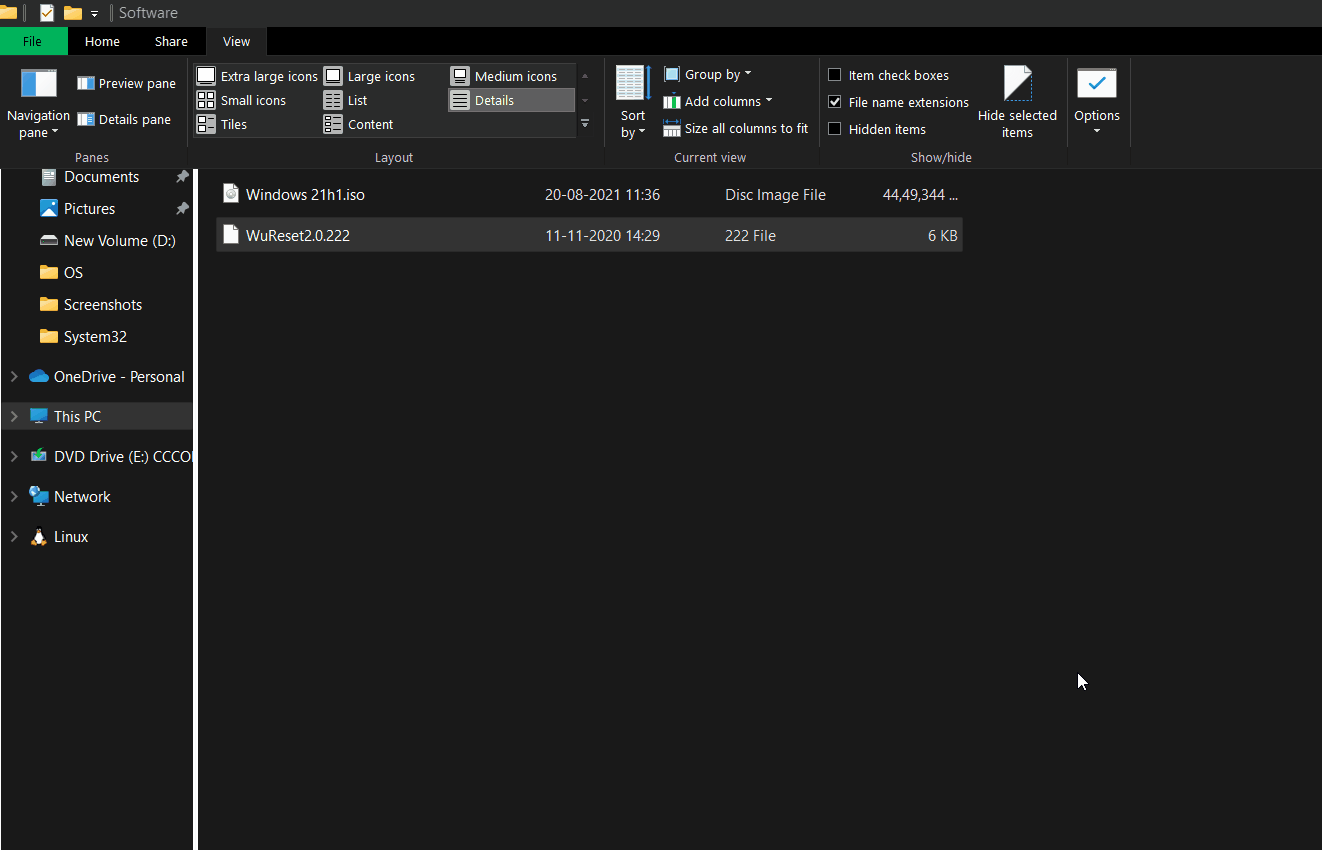This screenshot has width=1322, height=850.
Task: Switch to Medium icons layout
Action: [504, 76]
